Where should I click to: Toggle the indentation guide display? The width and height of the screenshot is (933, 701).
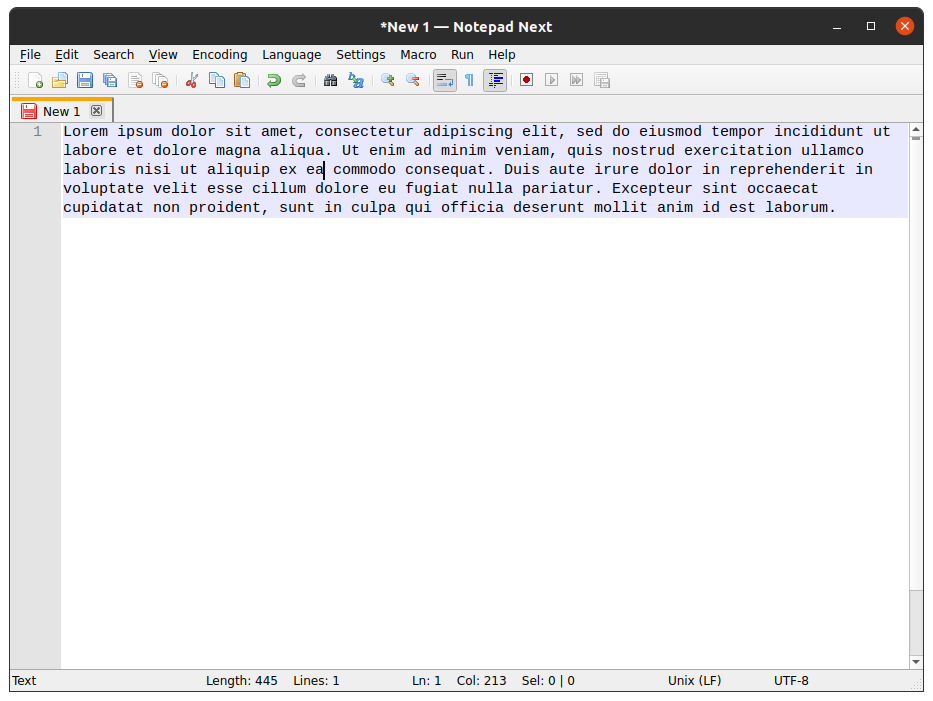click(495, 80)
